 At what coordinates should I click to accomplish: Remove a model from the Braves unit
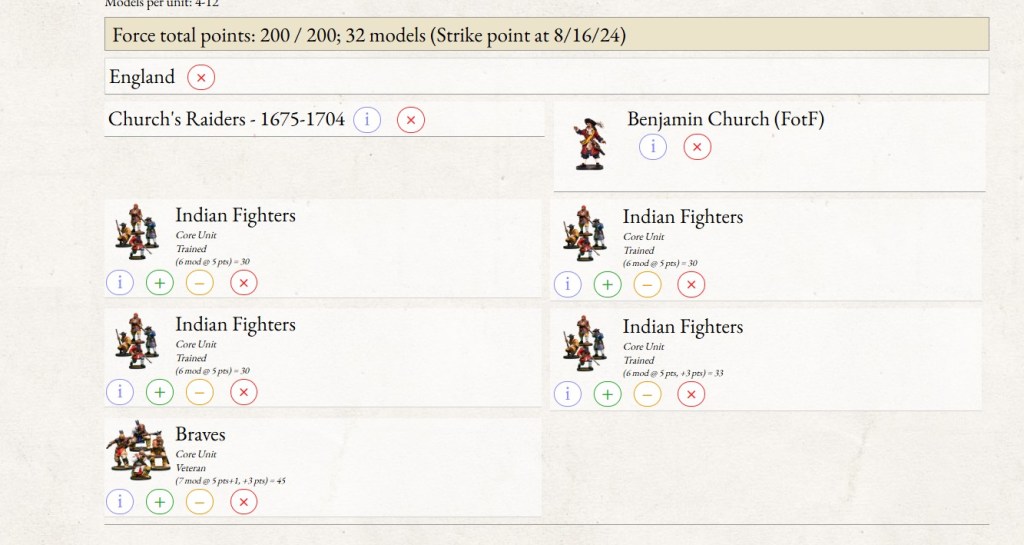(x=200, y=501)
